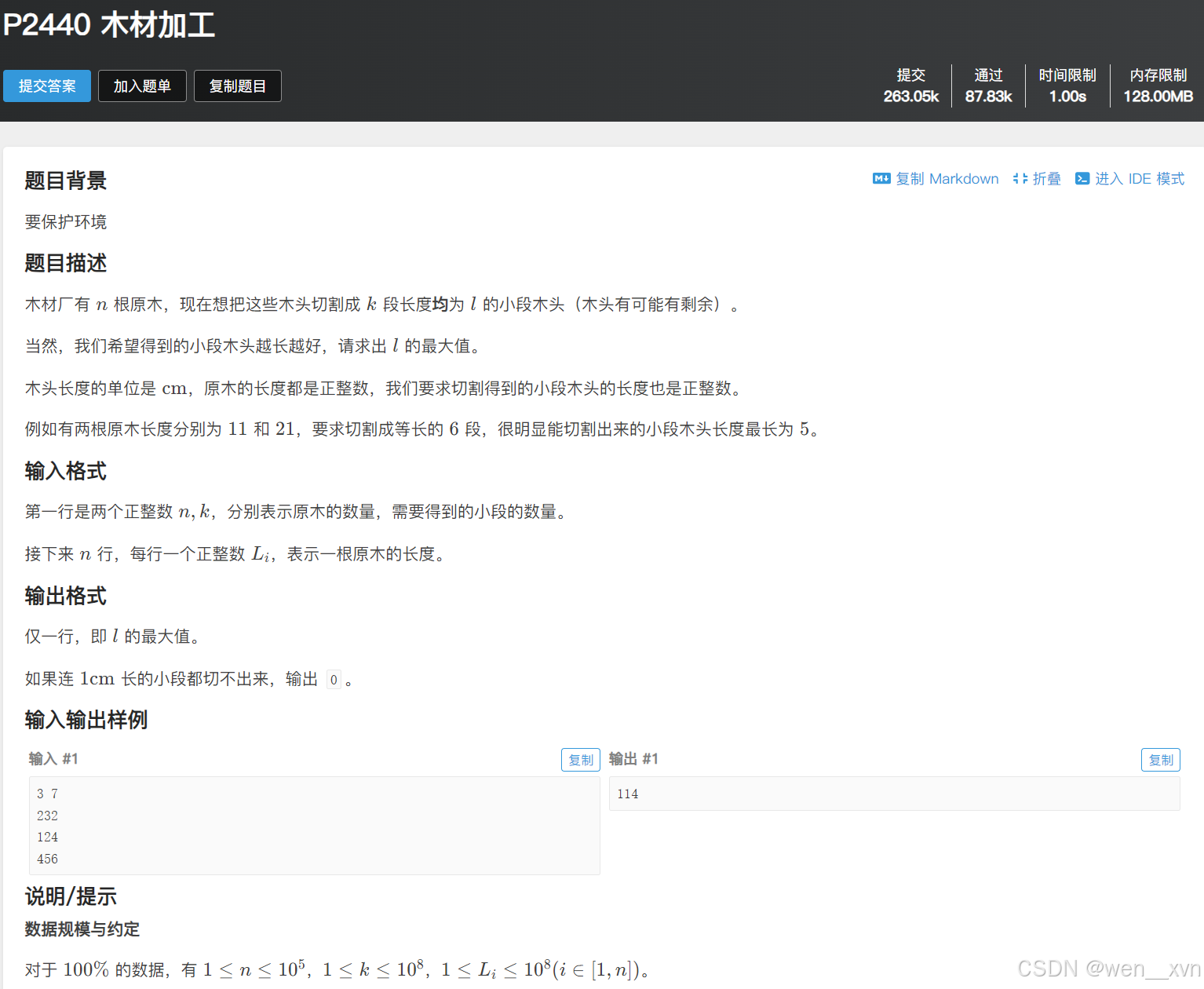Click the 数据规模与约定 subheading
The height and width of the screenshot is (989, 1204).
click(x=82, y=929)
